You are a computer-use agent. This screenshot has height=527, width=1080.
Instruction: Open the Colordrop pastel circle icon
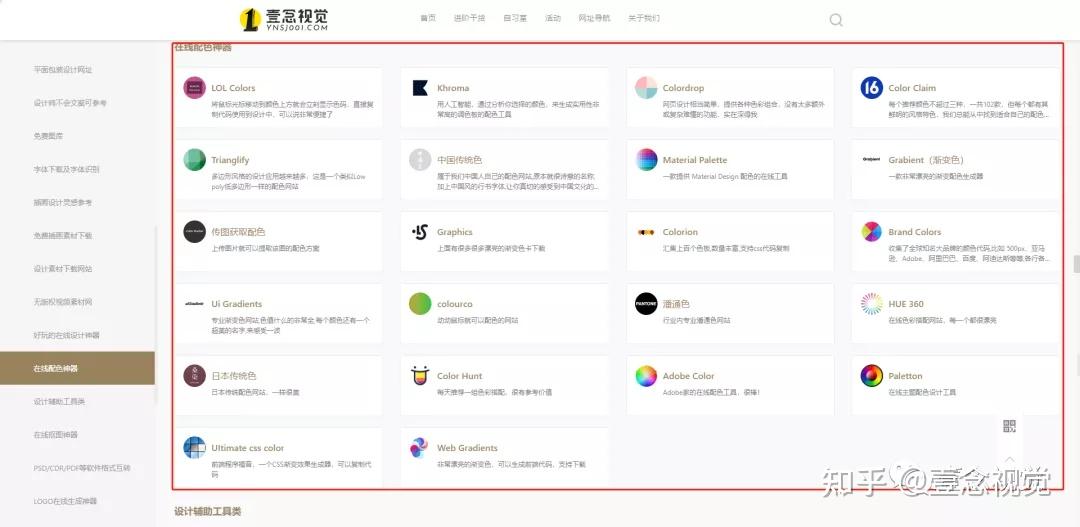click(646, 88)
